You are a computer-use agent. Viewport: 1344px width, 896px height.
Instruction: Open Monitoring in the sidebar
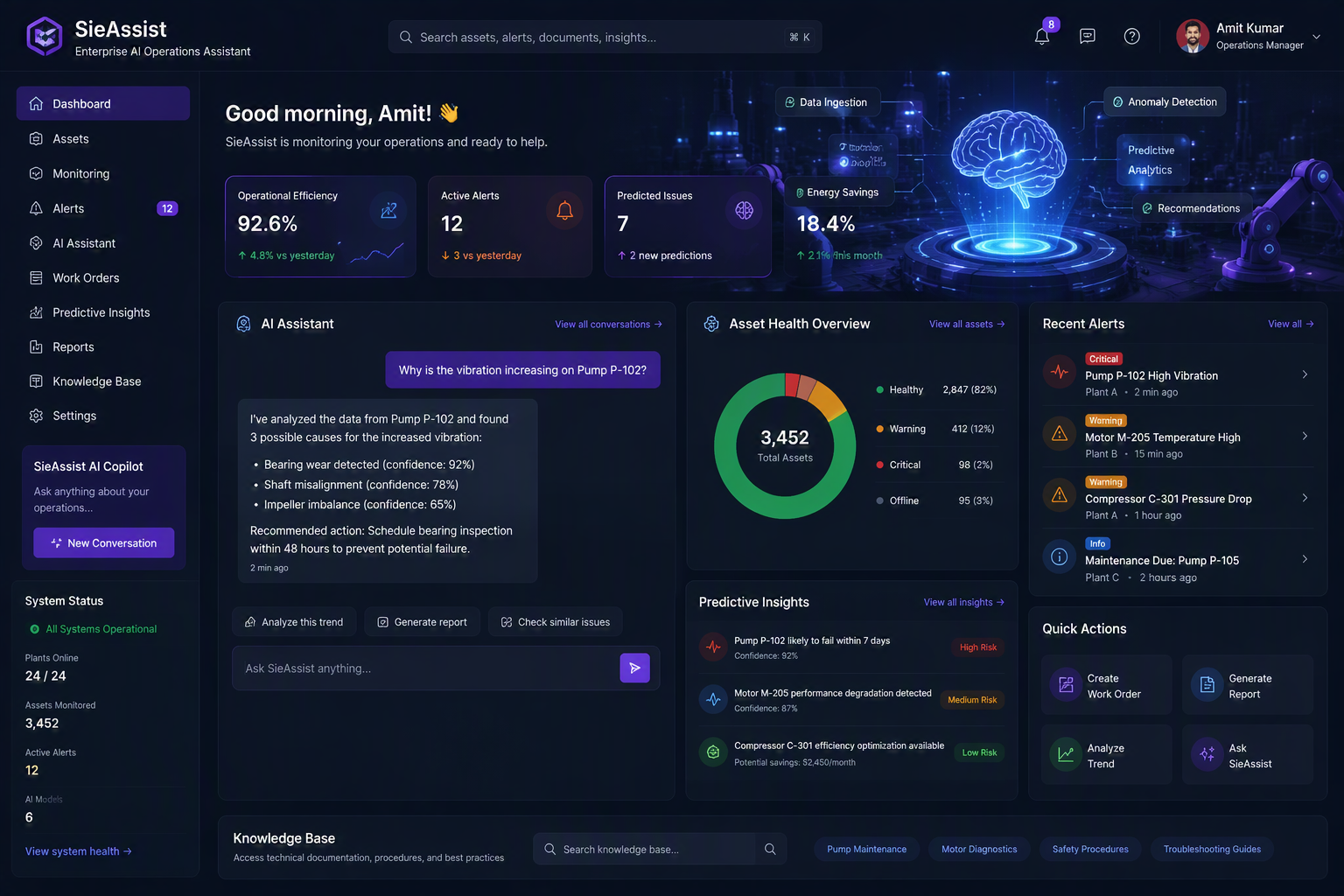[x=103, y=173]
